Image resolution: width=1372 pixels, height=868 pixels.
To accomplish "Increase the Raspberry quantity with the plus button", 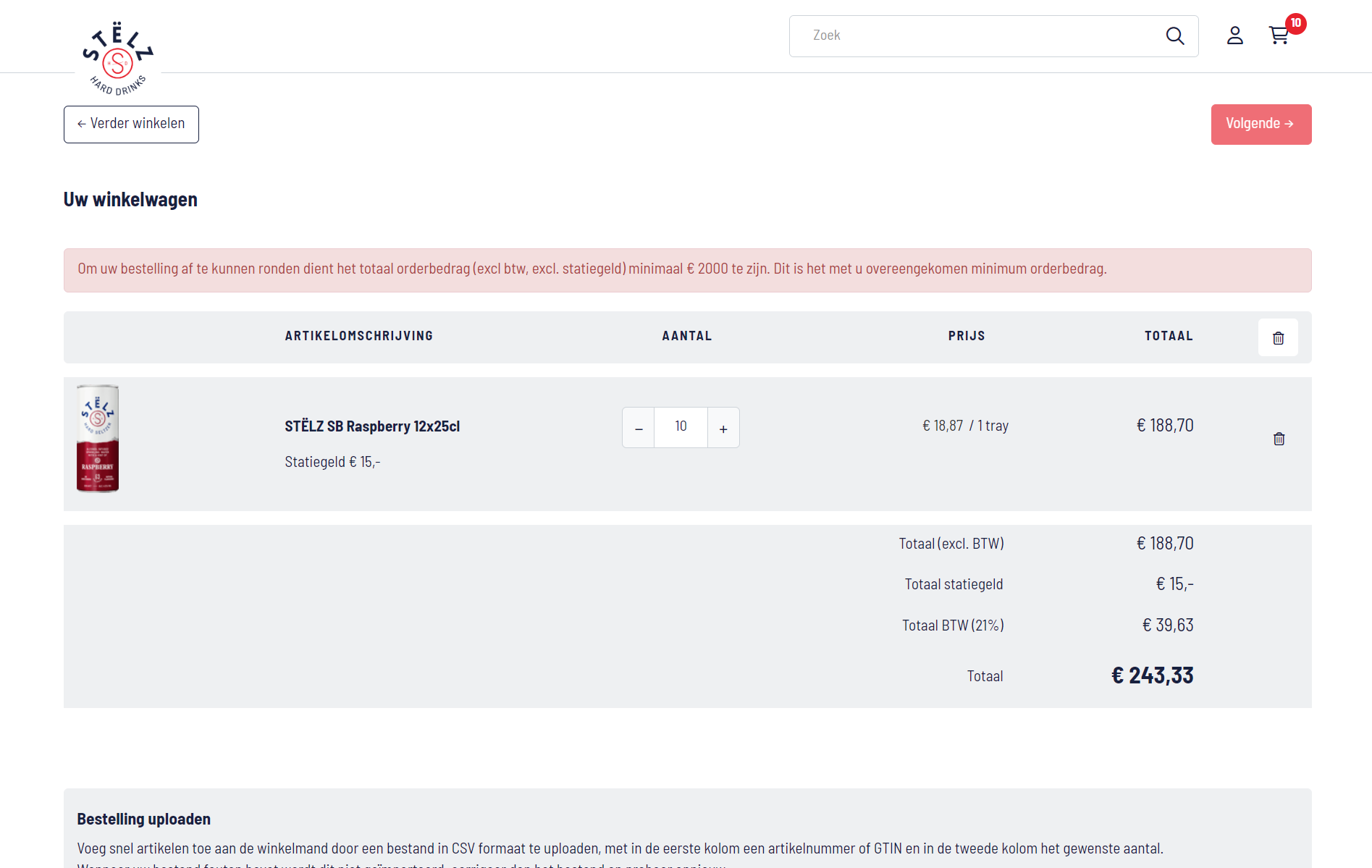I will point(723,428).
